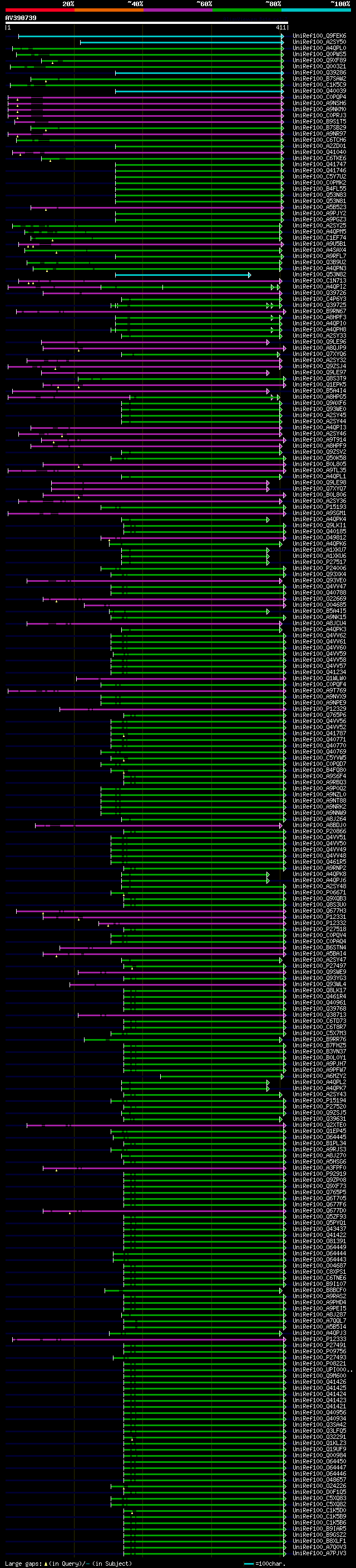Click the purple ~60% identity legend bar

177,10
